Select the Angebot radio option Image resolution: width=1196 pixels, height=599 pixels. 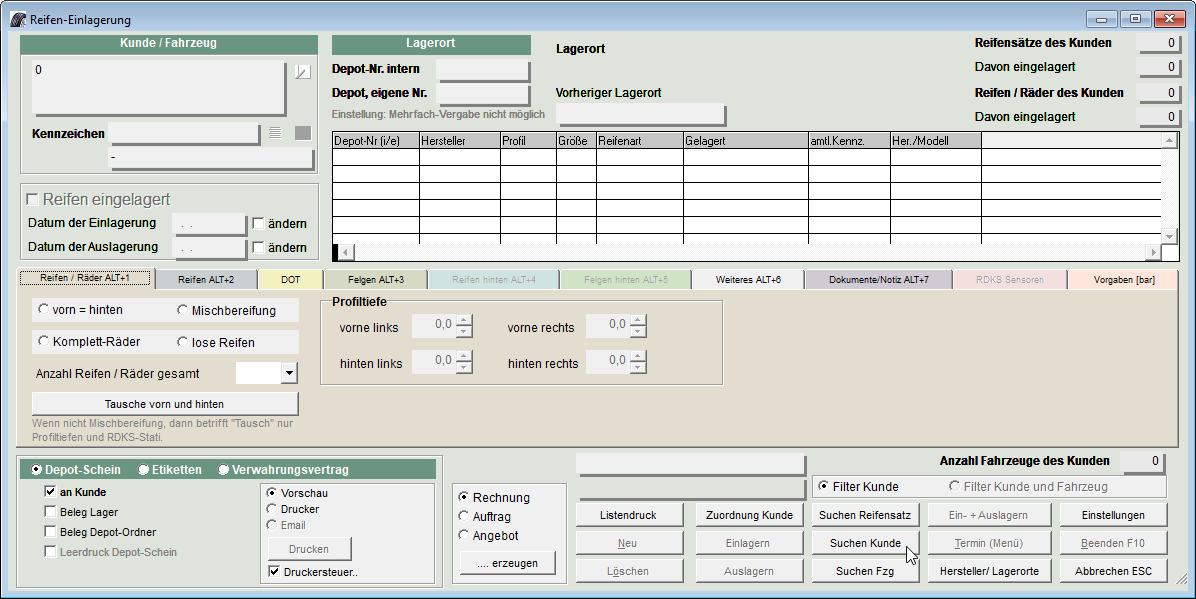pyautogui.click(x=463, y=535)
